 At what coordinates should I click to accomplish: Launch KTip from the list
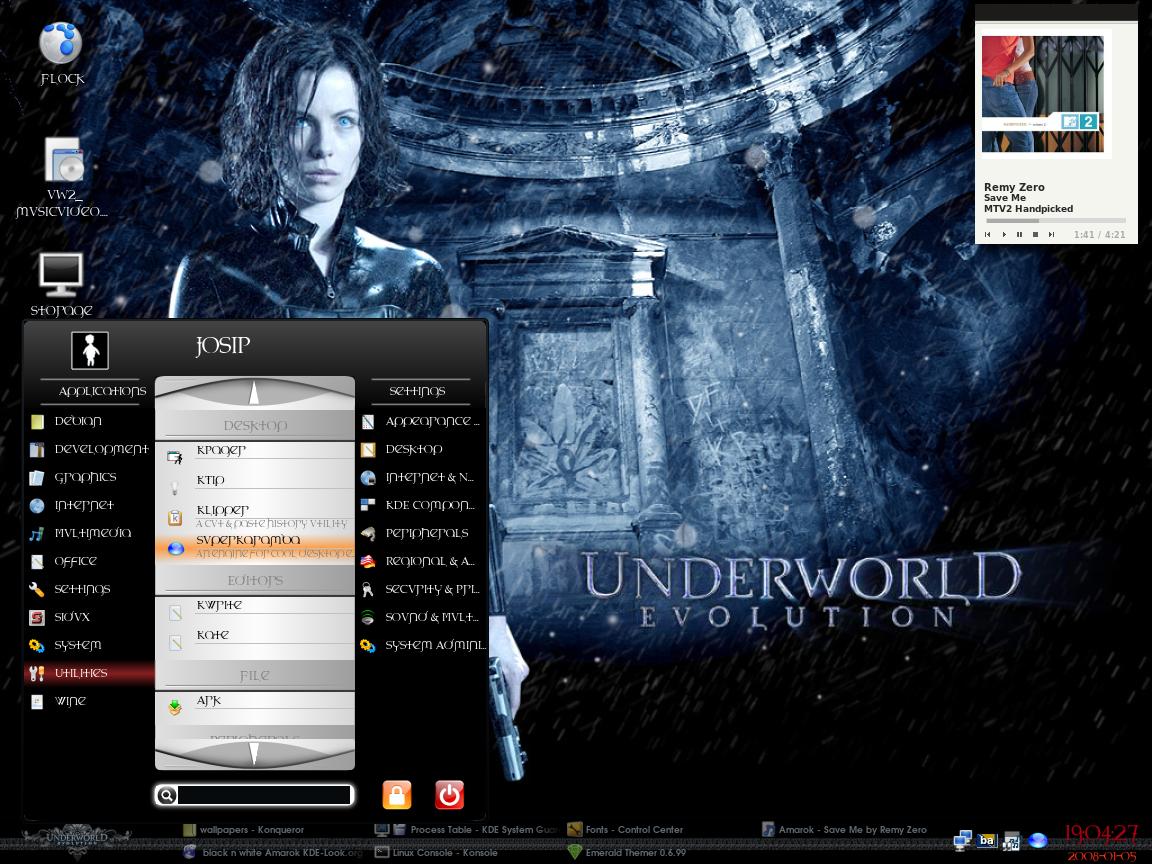click(255, 486)
